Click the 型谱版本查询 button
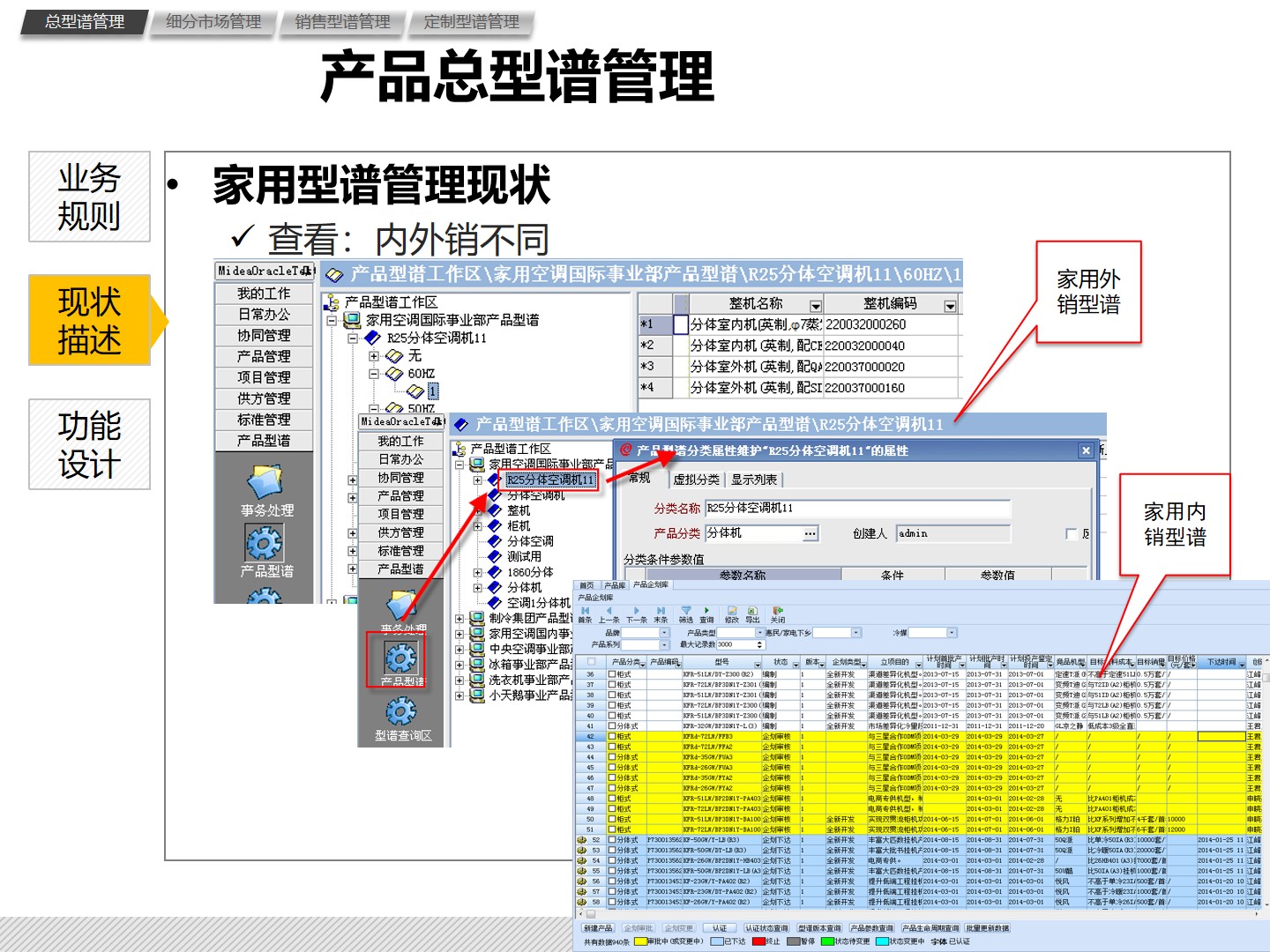Viewport: 1270px width, 952px height. coord(820,928)
